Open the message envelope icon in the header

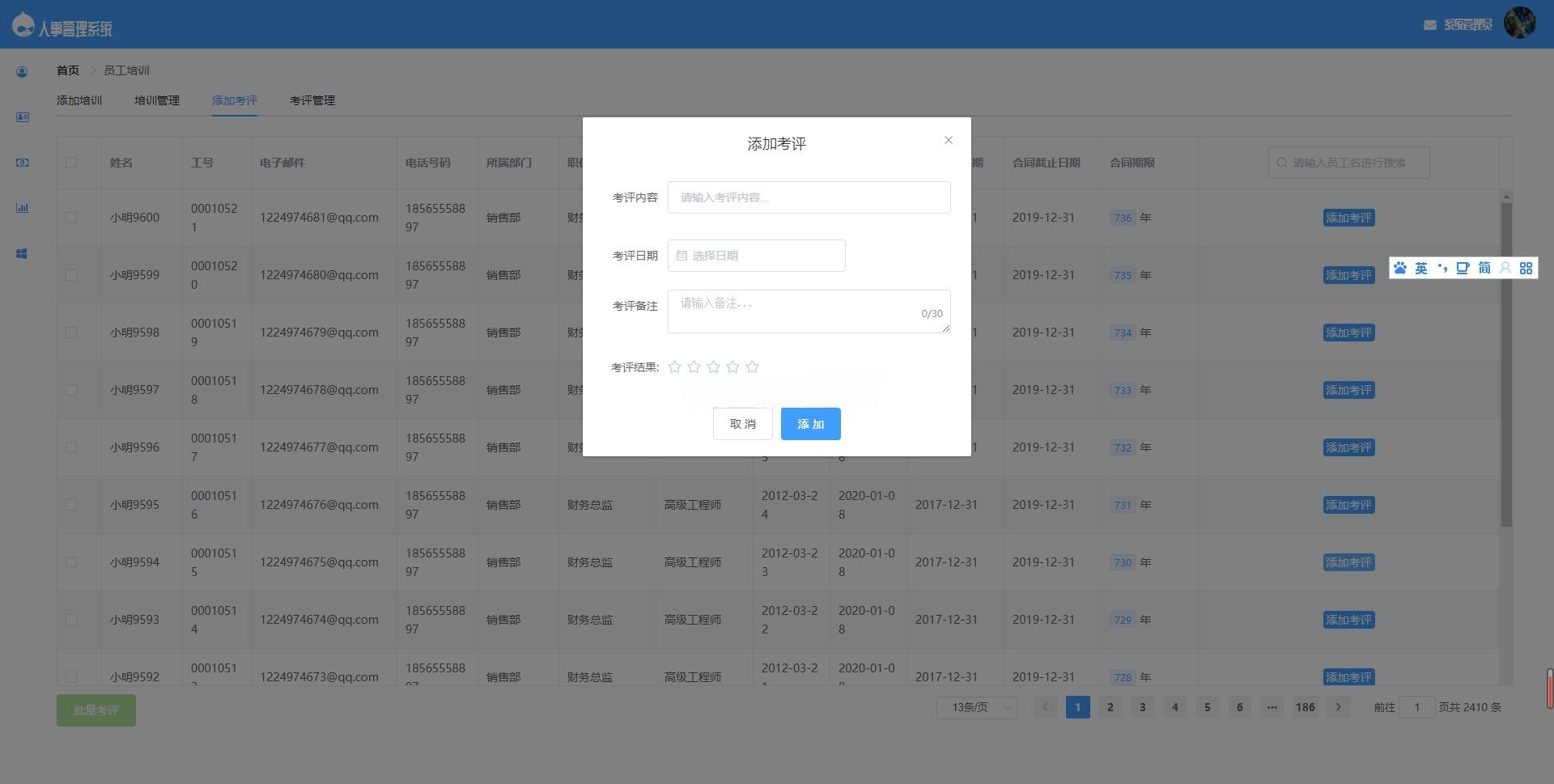pos(1429,25)
